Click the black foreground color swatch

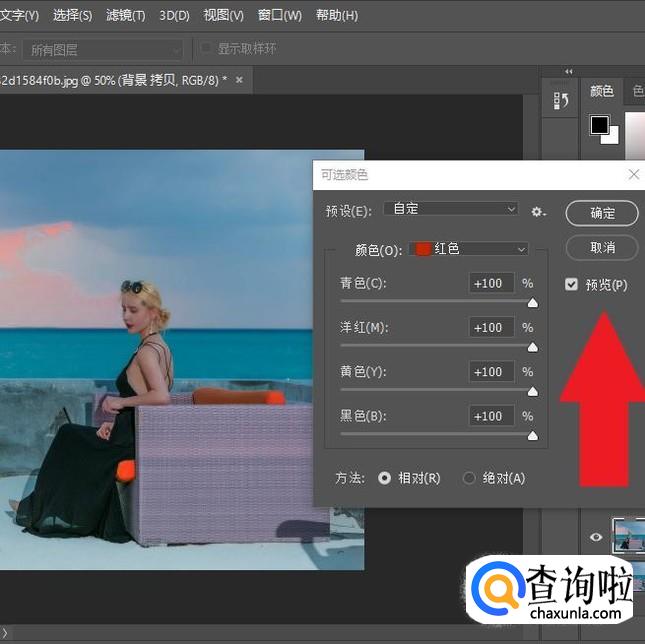tap(599, 125)
